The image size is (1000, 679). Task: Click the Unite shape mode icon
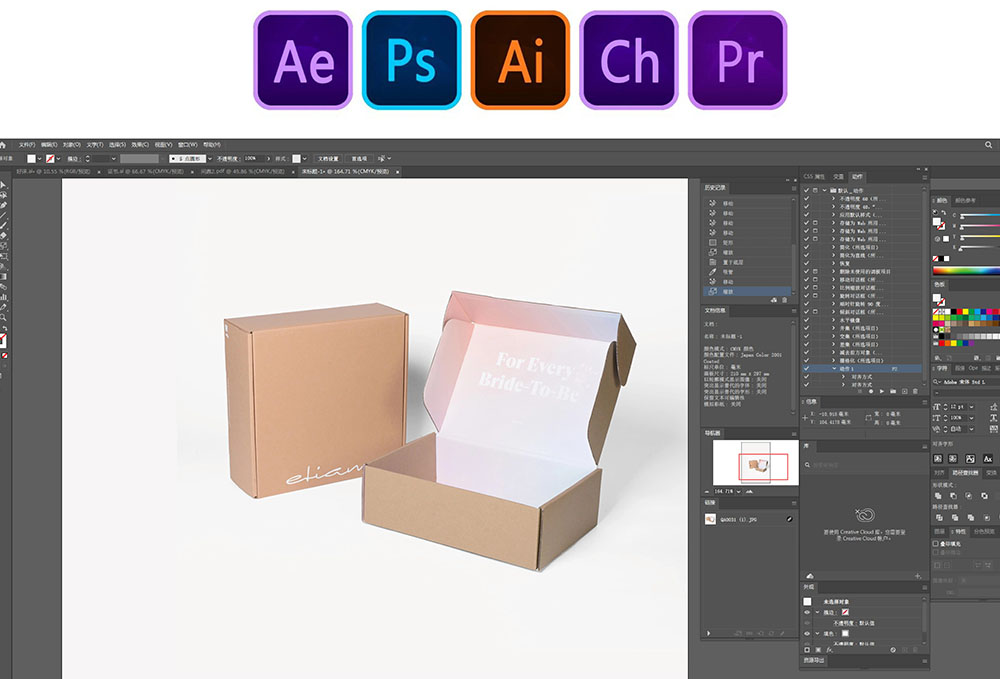[938, 495]
